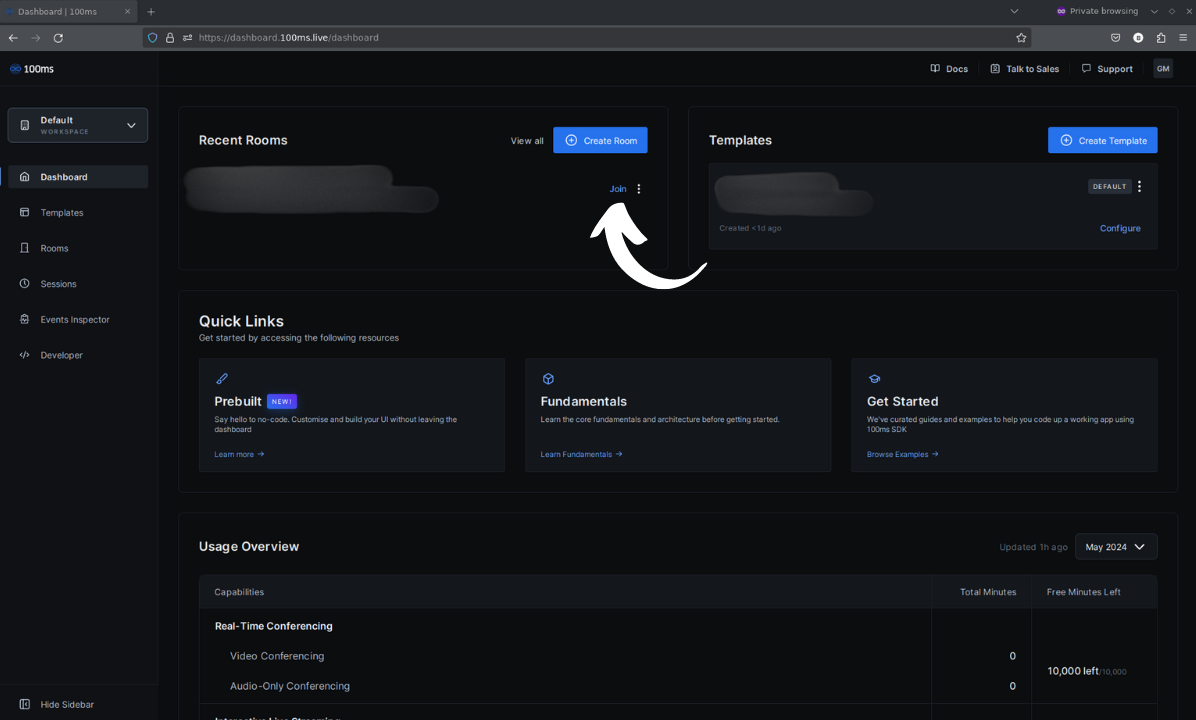Click the Create Room button
The height and width of the screenshot is (720, 1196).
(600, 140)
